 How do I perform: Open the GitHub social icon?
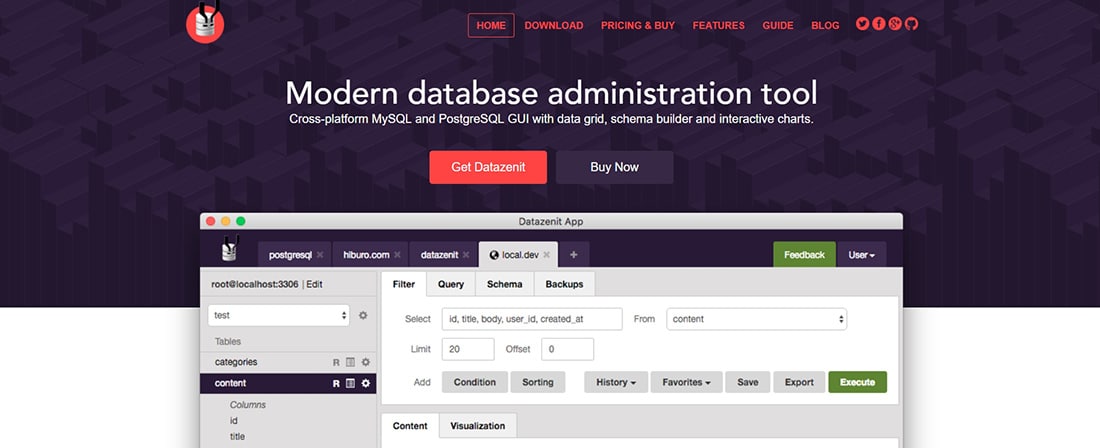[911, 25]
